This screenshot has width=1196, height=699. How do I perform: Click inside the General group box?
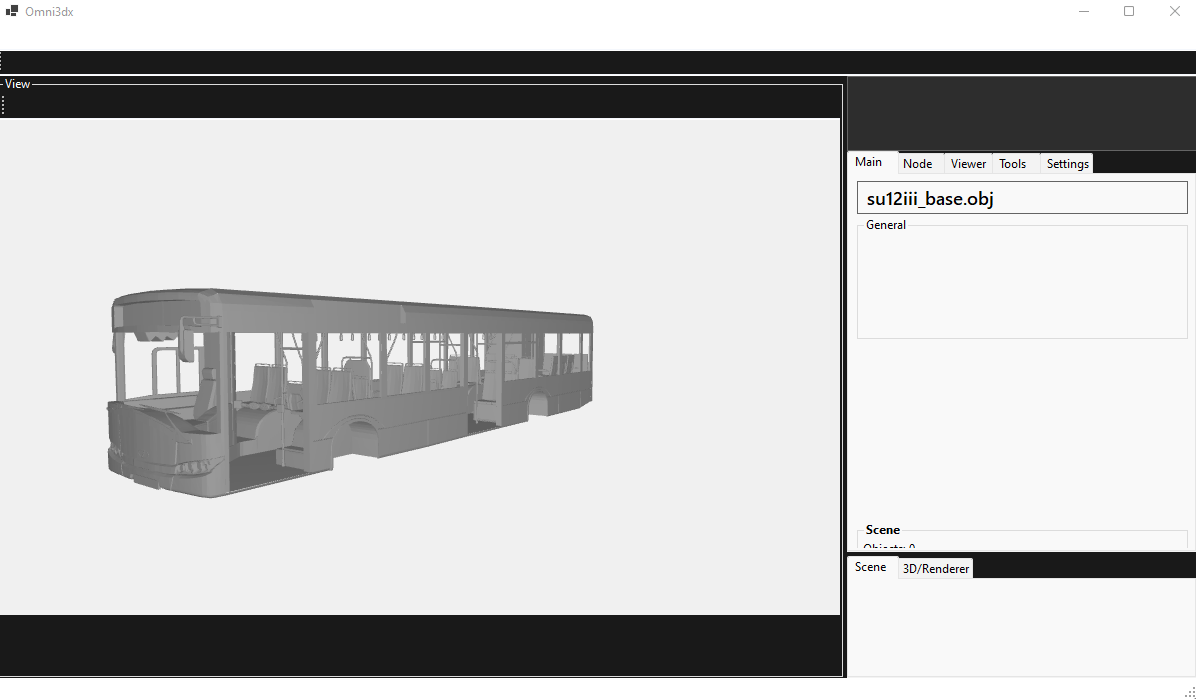pyautogui.click(x=1022, y=285)
